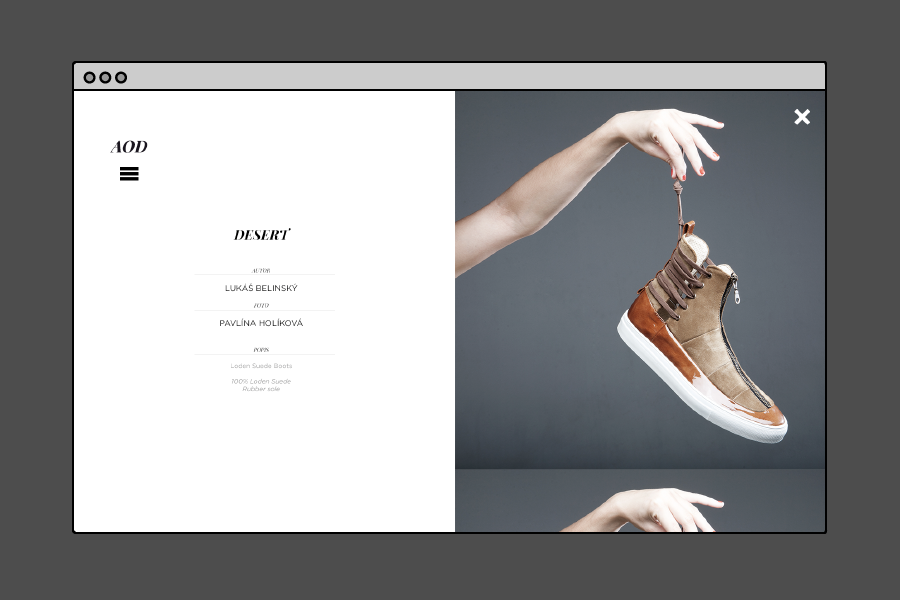Screen dimensions: 900x600
Task: Click the gray browser title bar
Action: [450, 77]
